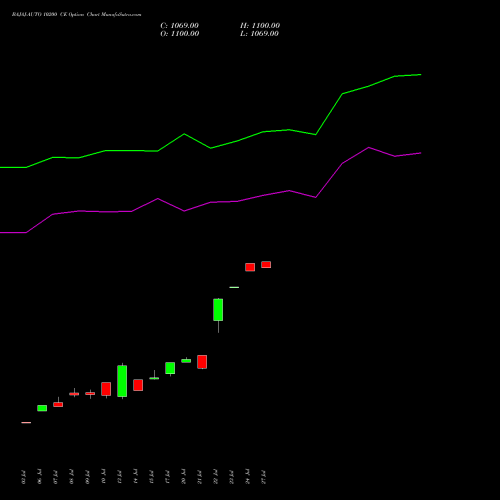Screen dimensions: 500x500
Task: Click the chart title text RAJAJAUTO CE Options
Action: coord(76,15)
